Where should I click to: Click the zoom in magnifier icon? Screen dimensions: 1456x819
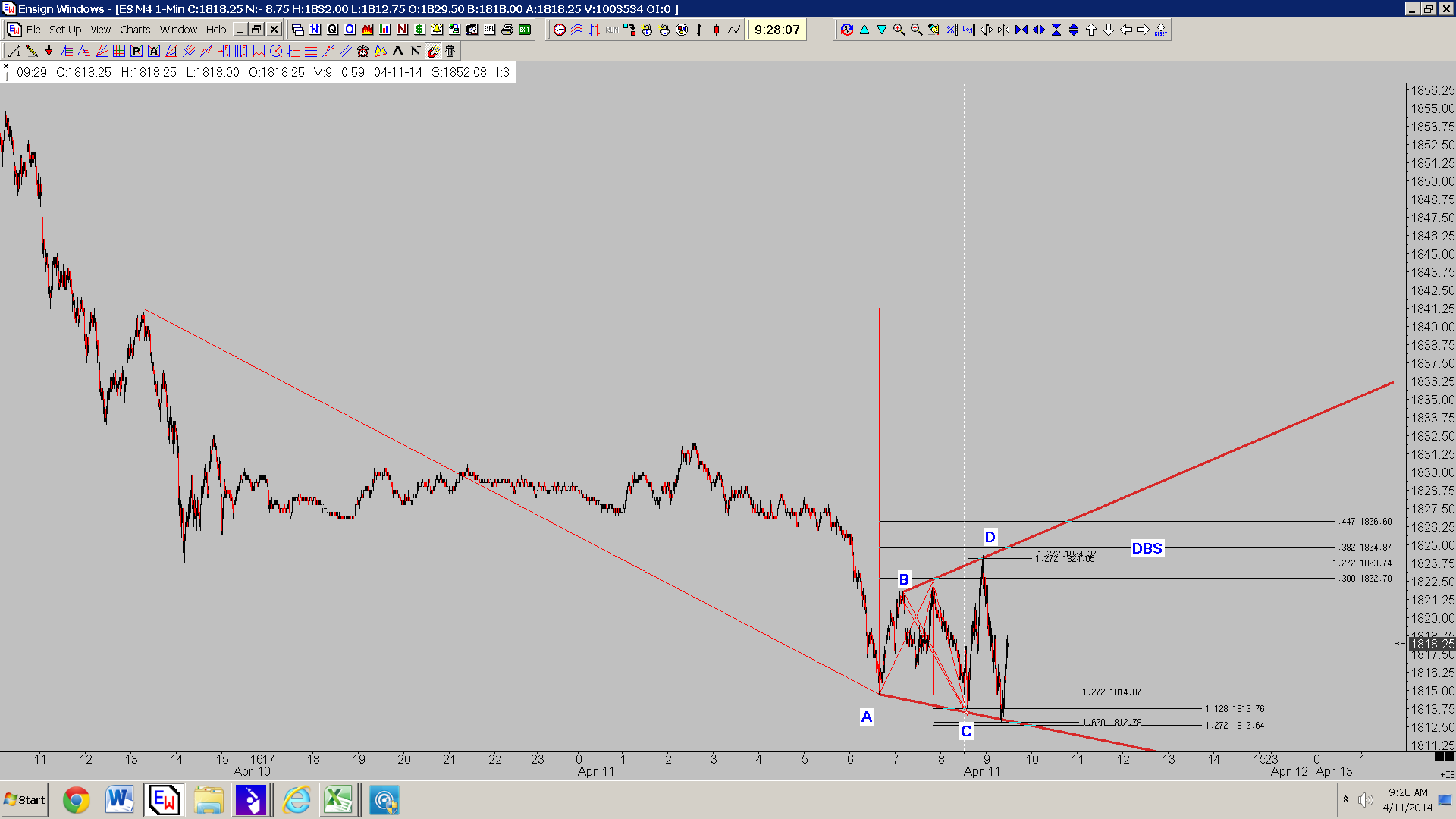click(x=899, y=30)
